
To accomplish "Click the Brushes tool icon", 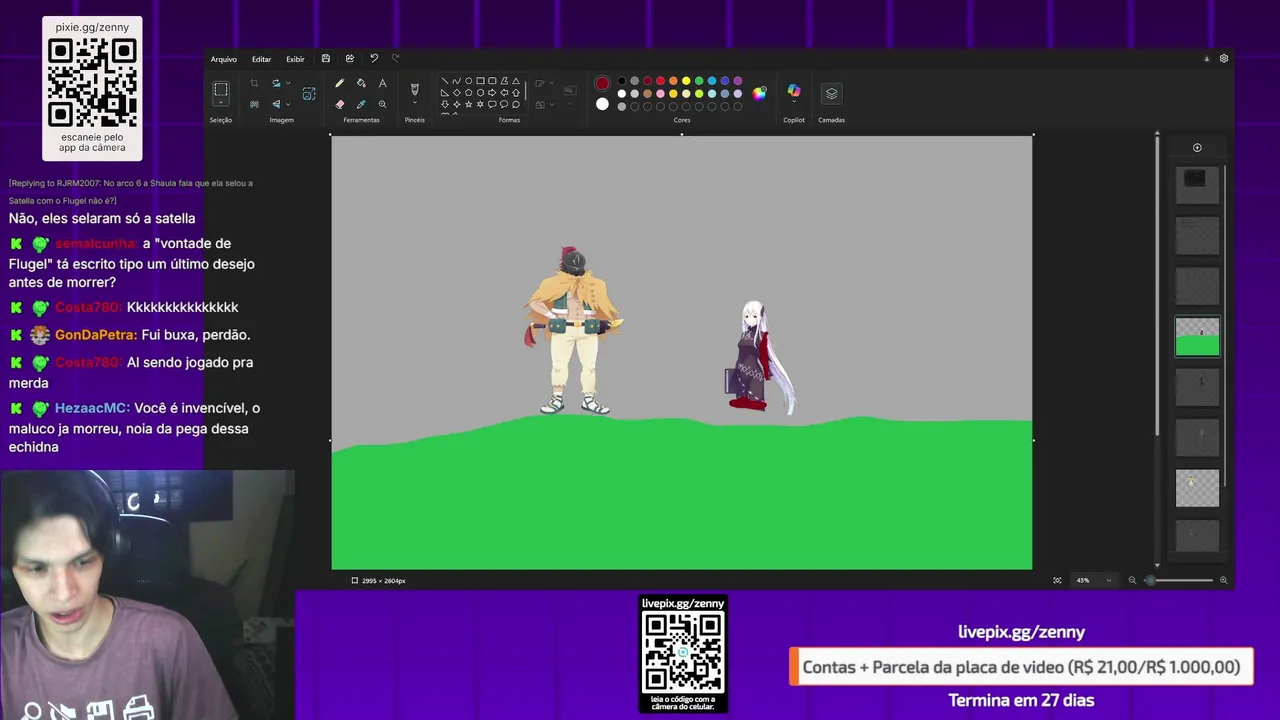I will [x=415, y=89].
